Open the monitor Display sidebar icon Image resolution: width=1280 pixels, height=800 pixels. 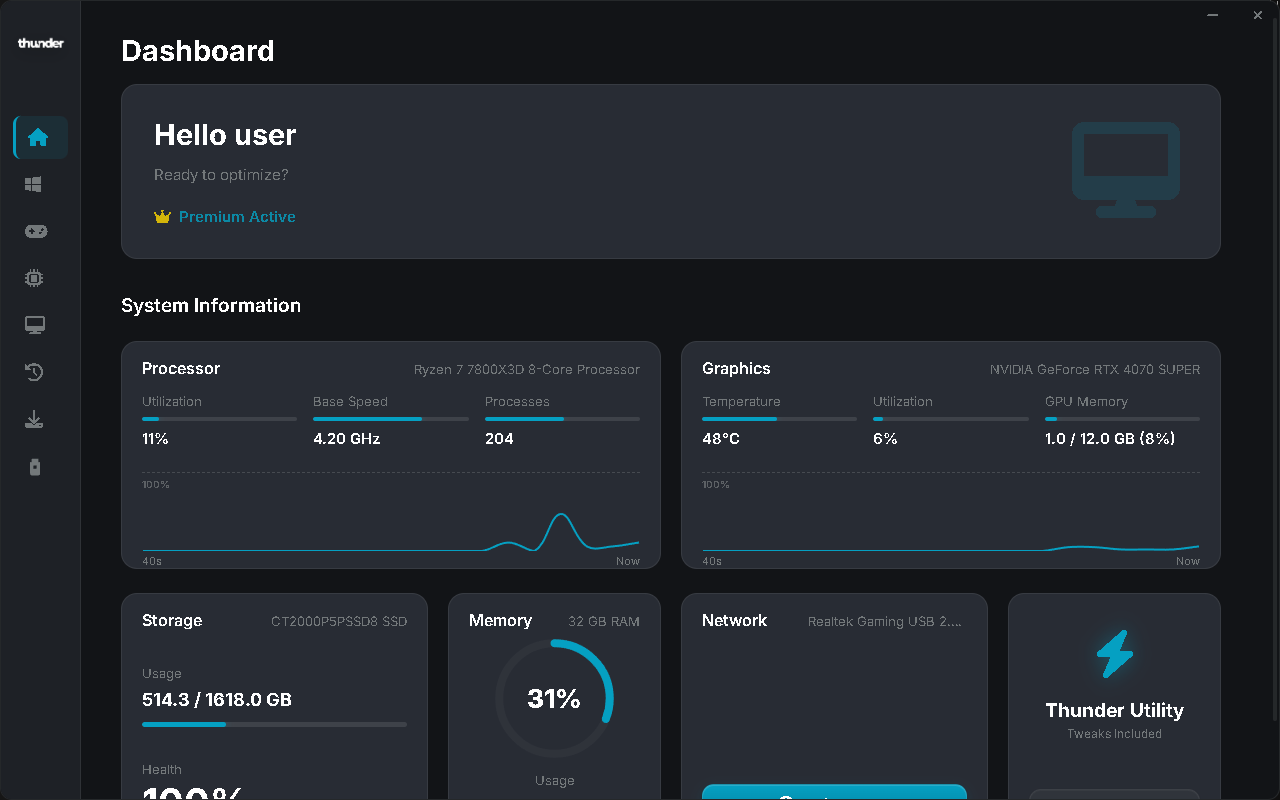(x=35, y=325)
